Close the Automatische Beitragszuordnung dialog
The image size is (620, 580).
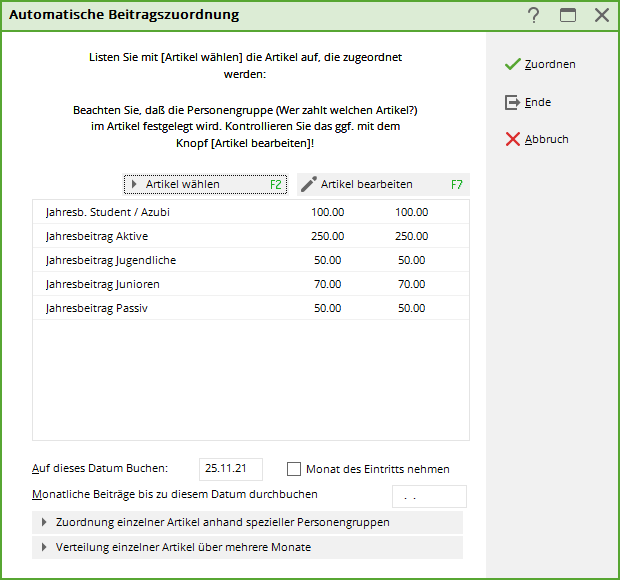(601, 15)
